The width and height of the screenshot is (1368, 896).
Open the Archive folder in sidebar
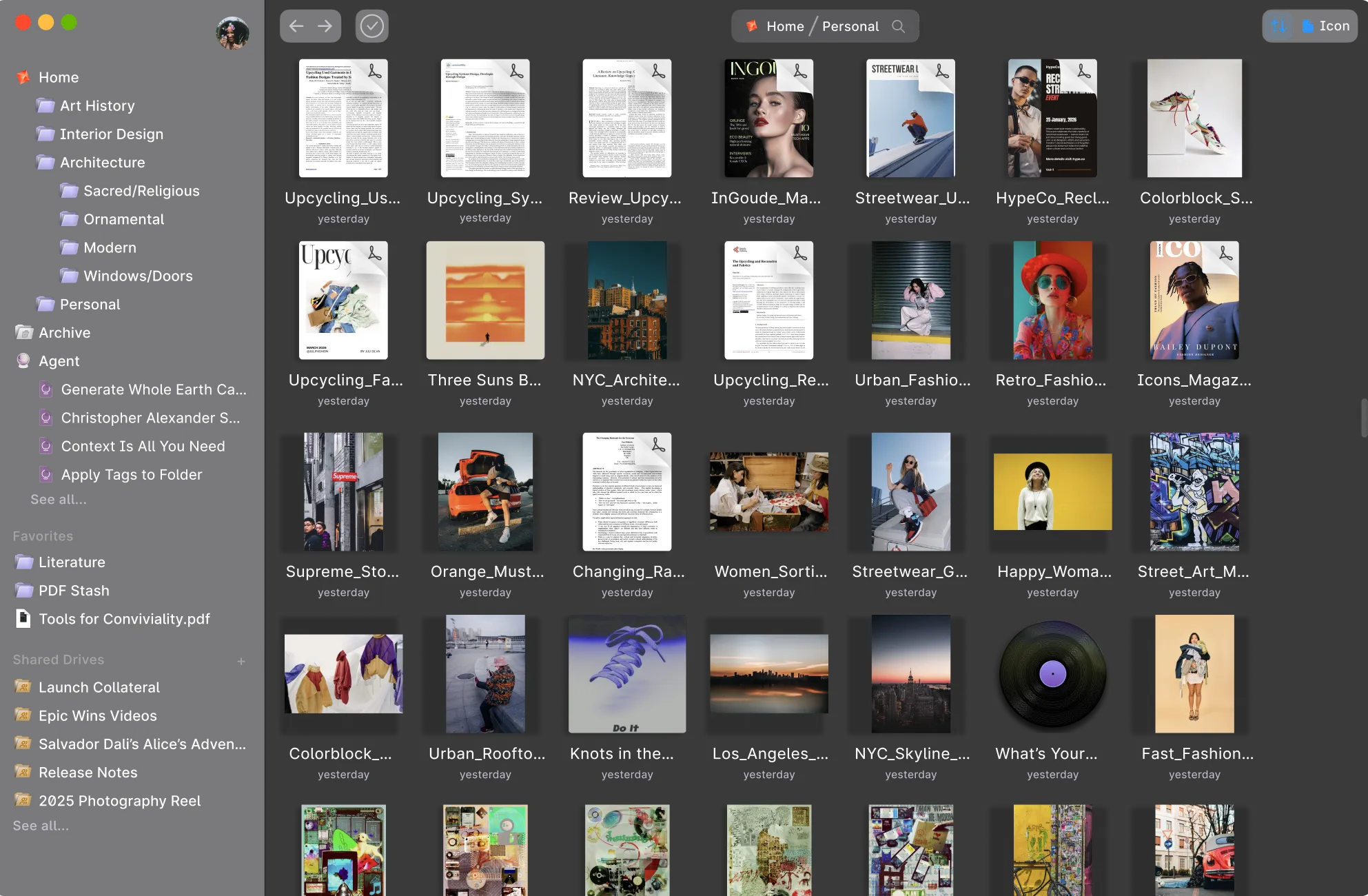tap(64, 332)
